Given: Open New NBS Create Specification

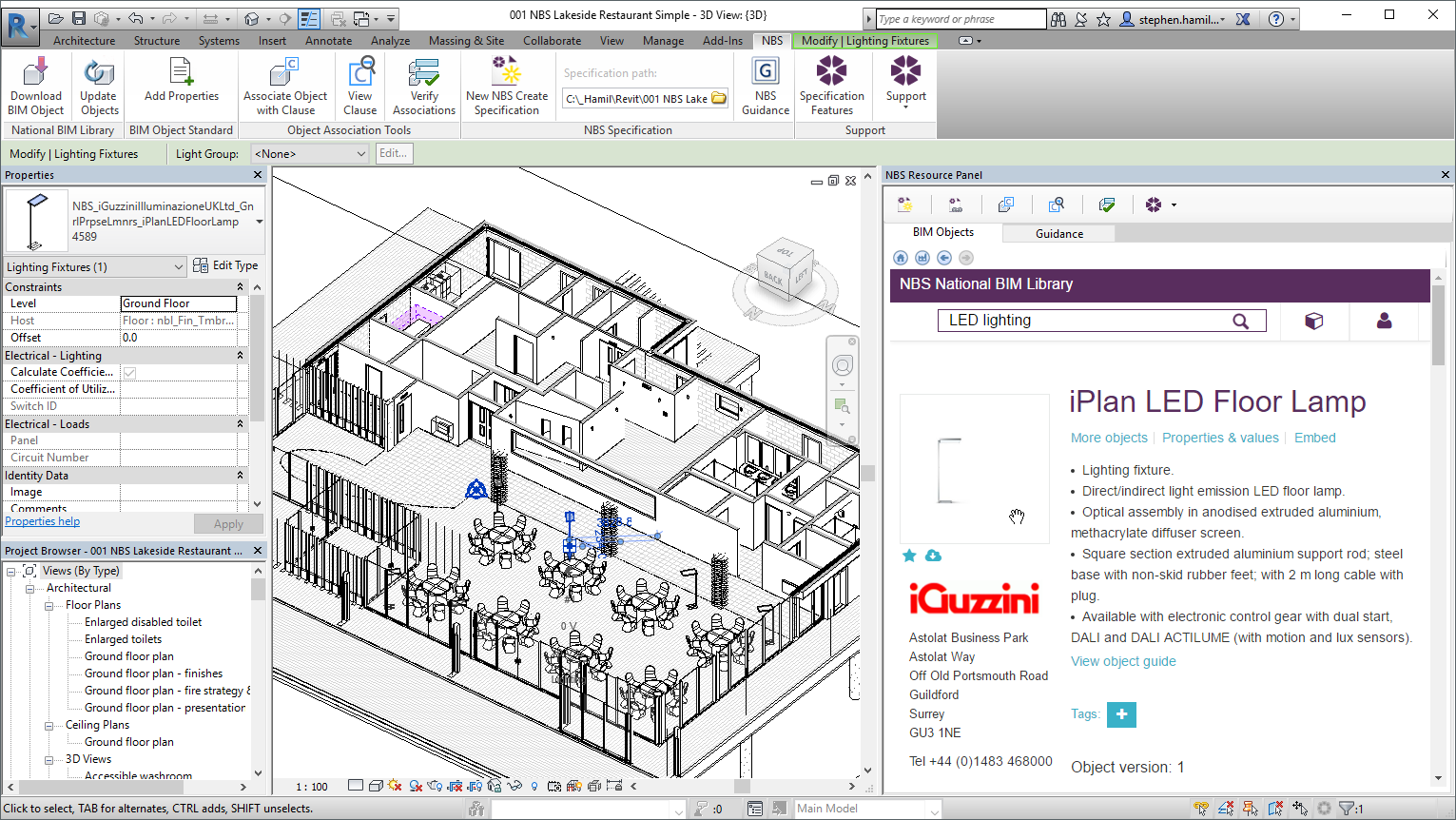Looking at the screenshot, I should (x=507, y=86).
